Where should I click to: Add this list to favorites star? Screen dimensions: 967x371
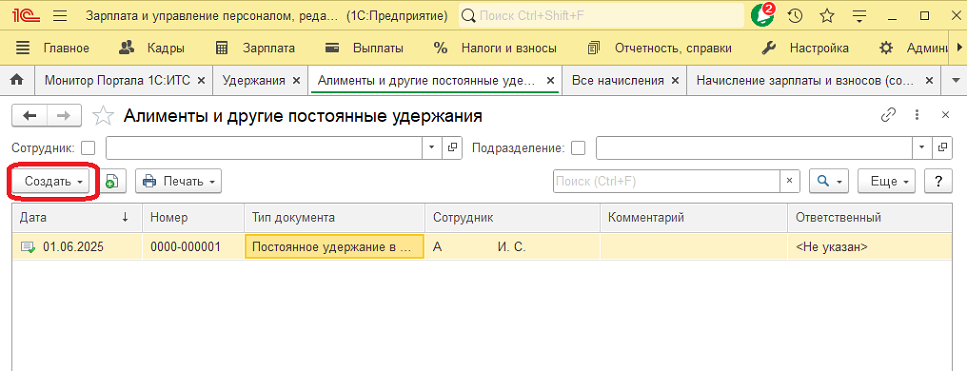103,115
